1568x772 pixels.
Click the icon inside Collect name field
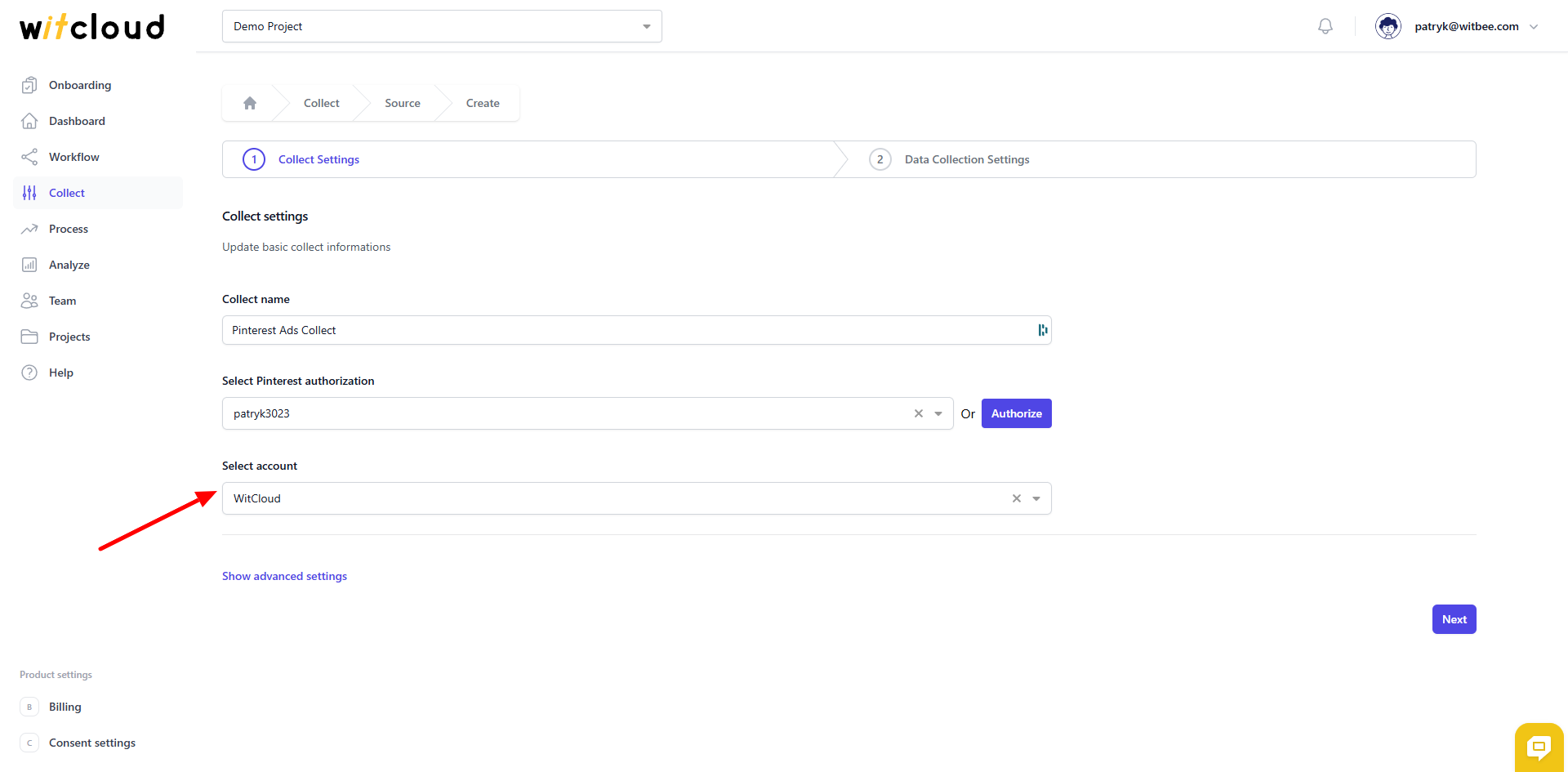tap(1042, 330)
